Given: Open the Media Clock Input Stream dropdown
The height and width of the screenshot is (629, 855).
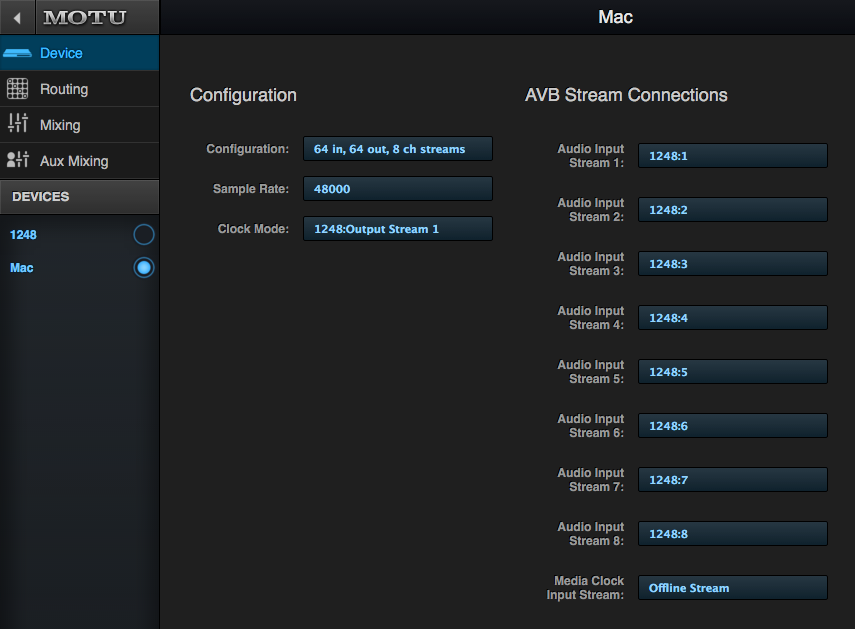Looking at the screenshot, I should click(x=733, y=588).
